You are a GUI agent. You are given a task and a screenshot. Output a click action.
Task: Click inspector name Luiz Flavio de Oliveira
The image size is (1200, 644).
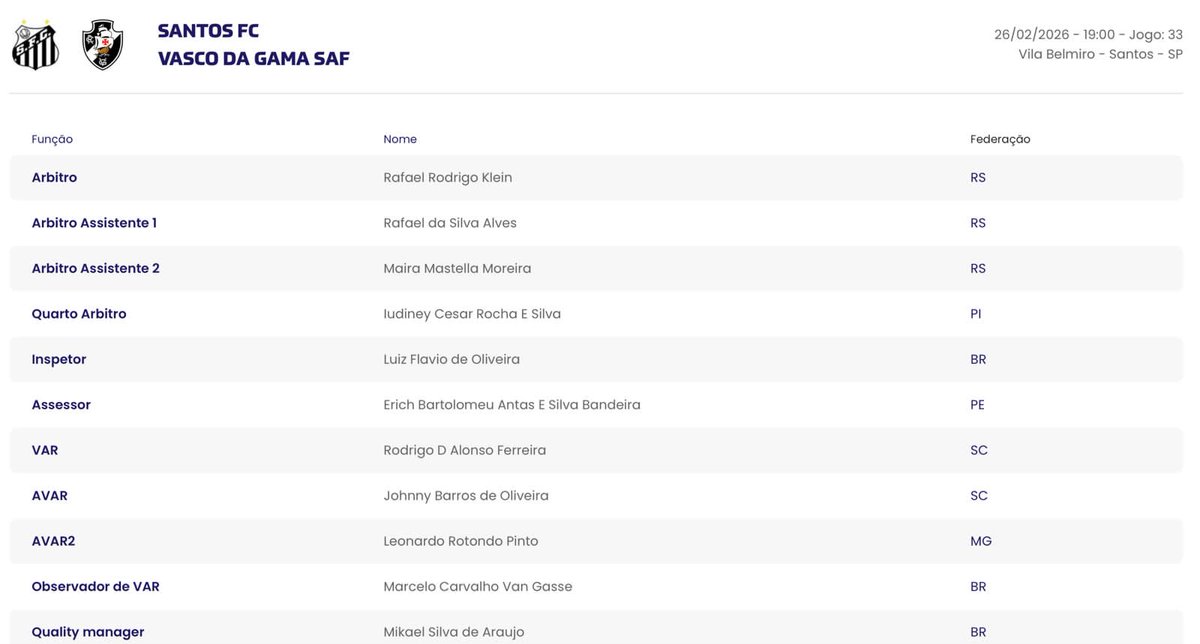click(x=451, y=359)
